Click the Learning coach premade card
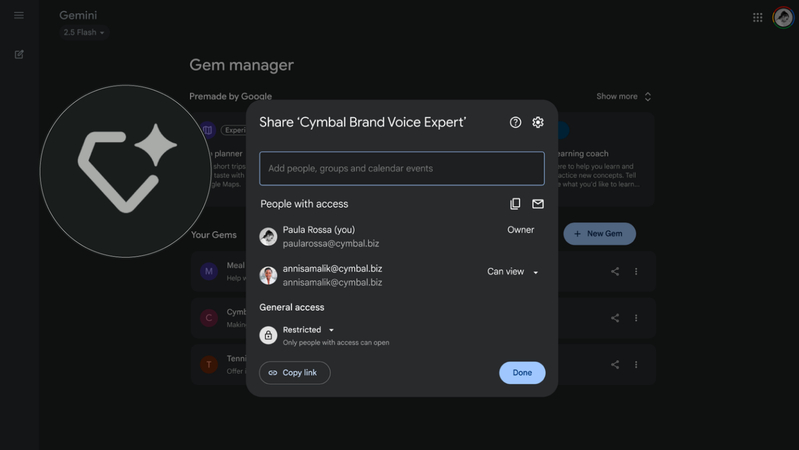The height and width of the screenshot is (450, 799). coord(604,159)
